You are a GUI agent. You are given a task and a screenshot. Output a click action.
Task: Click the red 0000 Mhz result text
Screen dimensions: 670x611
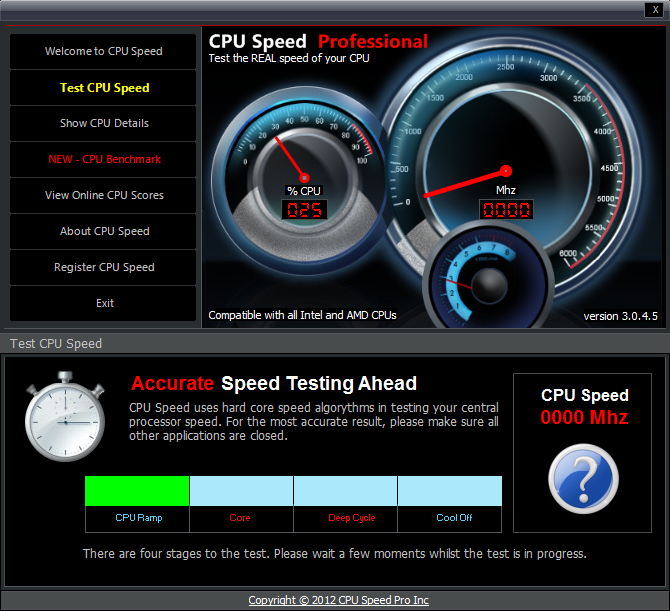click(584, 417)
